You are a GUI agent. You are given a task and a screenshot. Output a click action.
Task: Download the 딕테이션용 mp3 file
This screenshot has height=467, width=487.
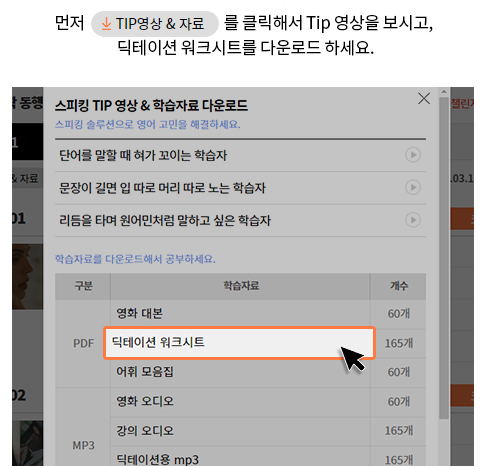pos(240,457)
